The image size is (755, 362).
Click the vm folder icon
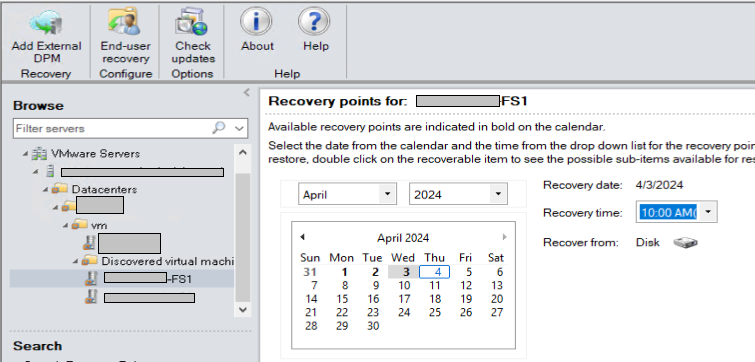(80, 225)
